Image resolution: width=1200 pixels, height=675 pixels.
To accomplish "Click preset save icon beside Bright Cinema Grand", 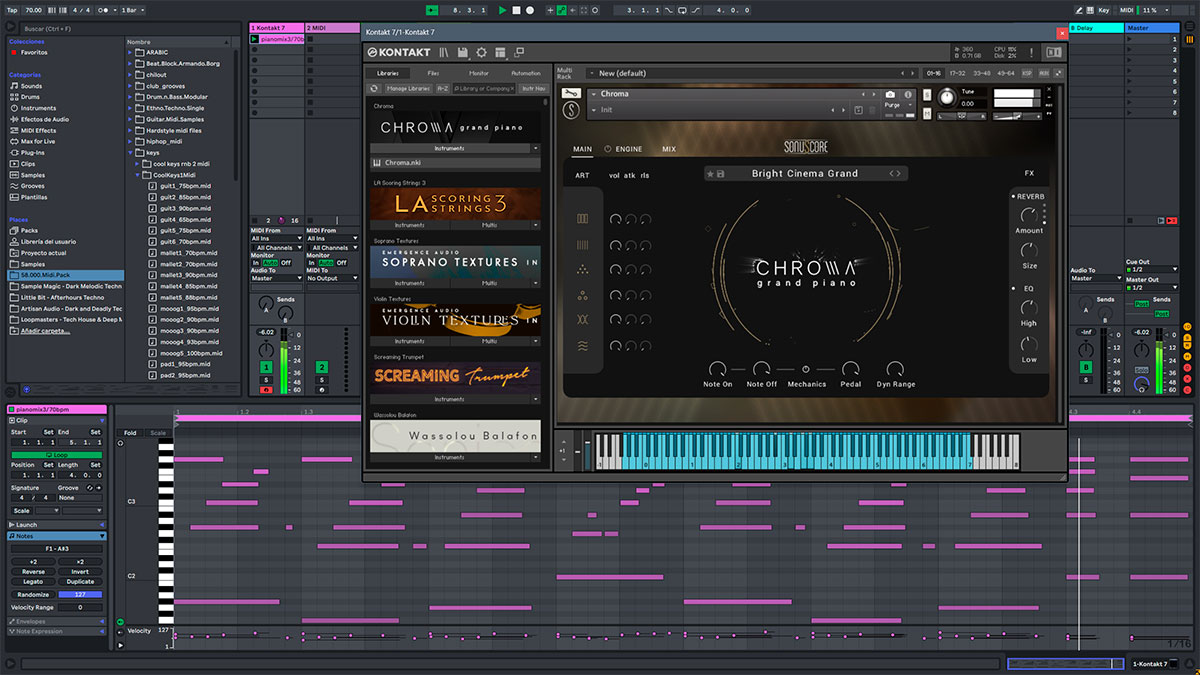I will pyautogui.click(x=720, y=174).
